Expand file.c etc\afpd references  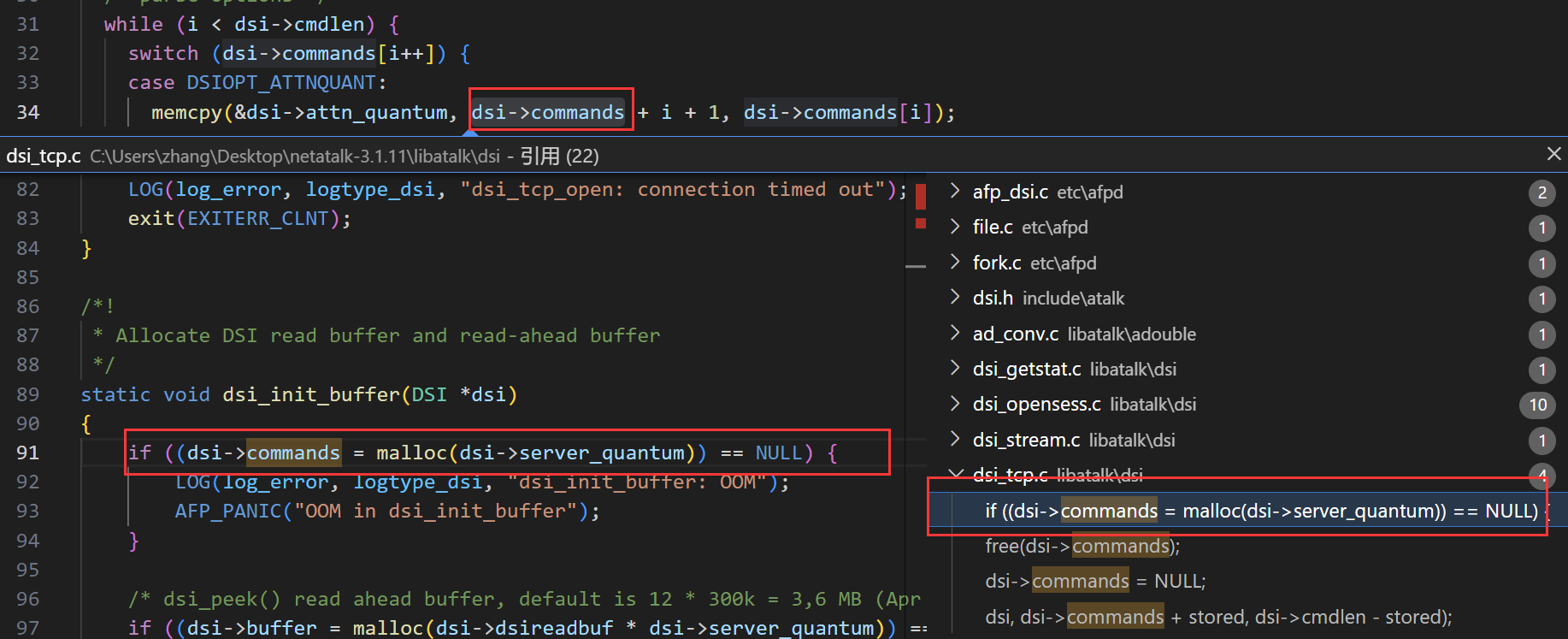point(955,227)
